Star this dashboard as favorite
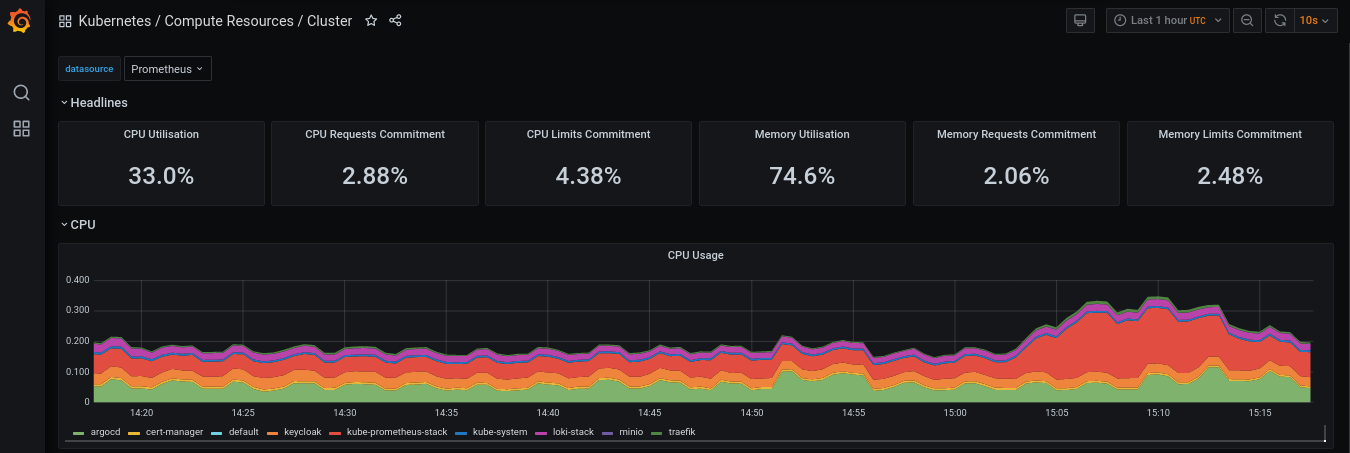 tap(371, 21)
